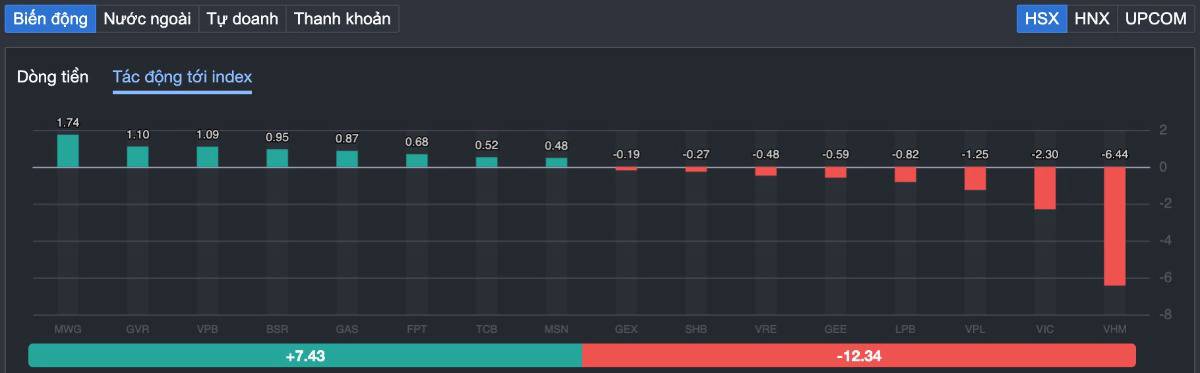Switch to the HNX exchange
This screenshot has height=373, width=1200.
pos(1092,18)
